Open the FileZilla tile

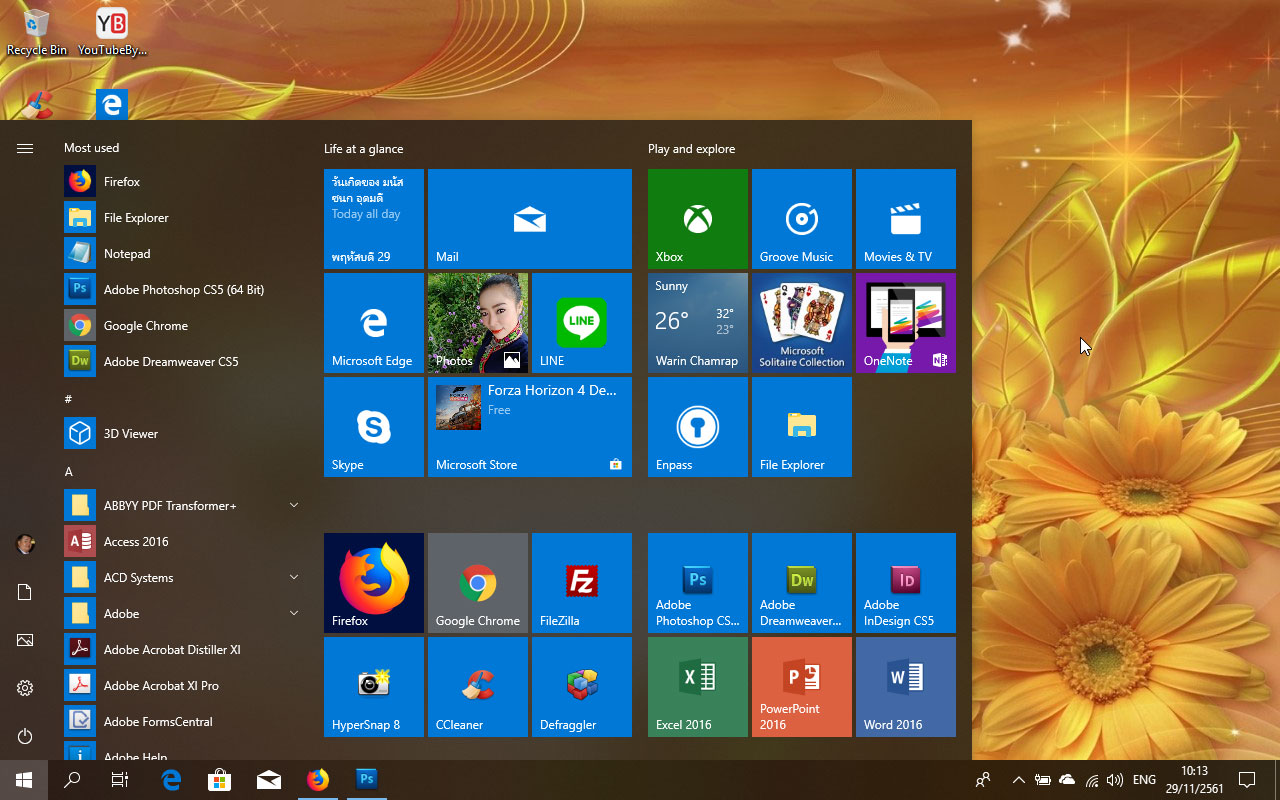point(581,583)
